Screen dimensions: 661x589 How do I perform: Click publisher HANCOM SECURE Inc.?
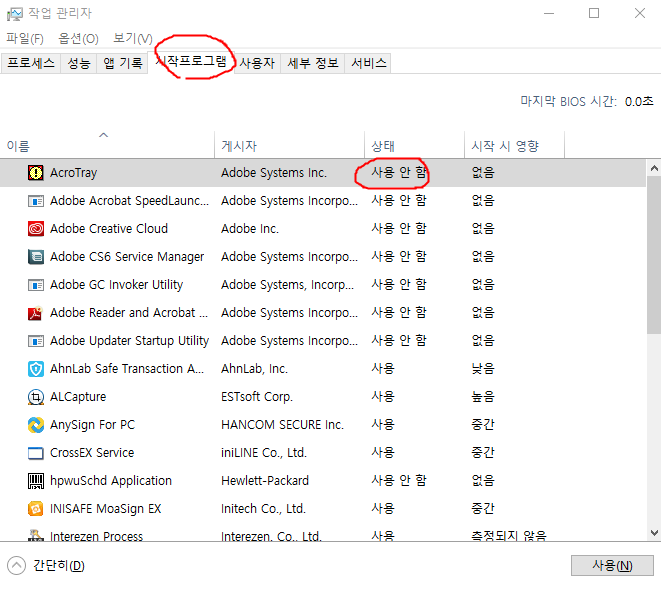(282, 425)
